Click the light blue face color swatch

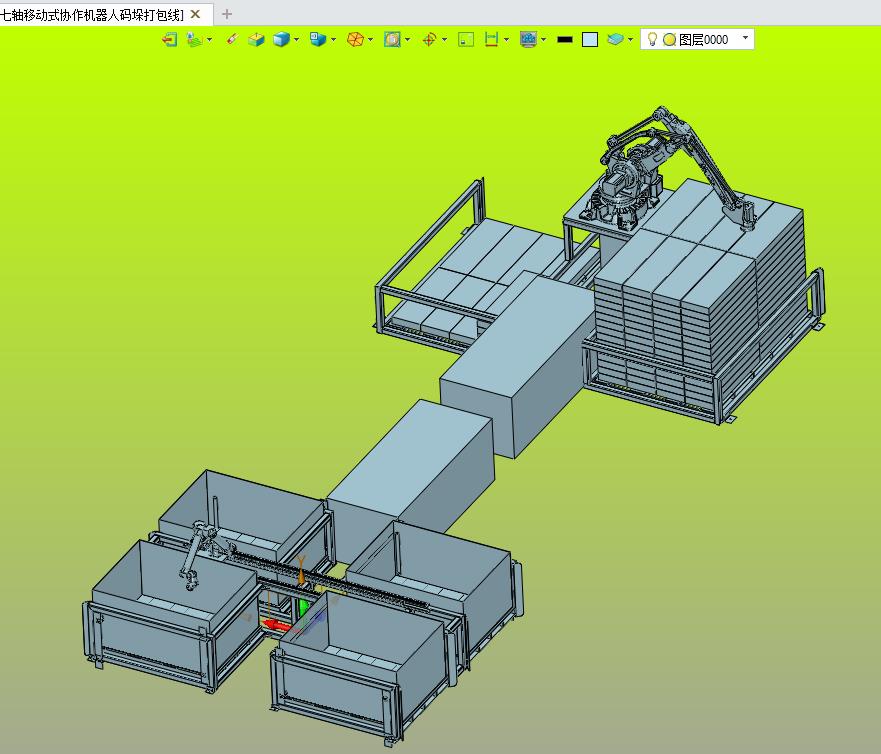coord(590,39)
